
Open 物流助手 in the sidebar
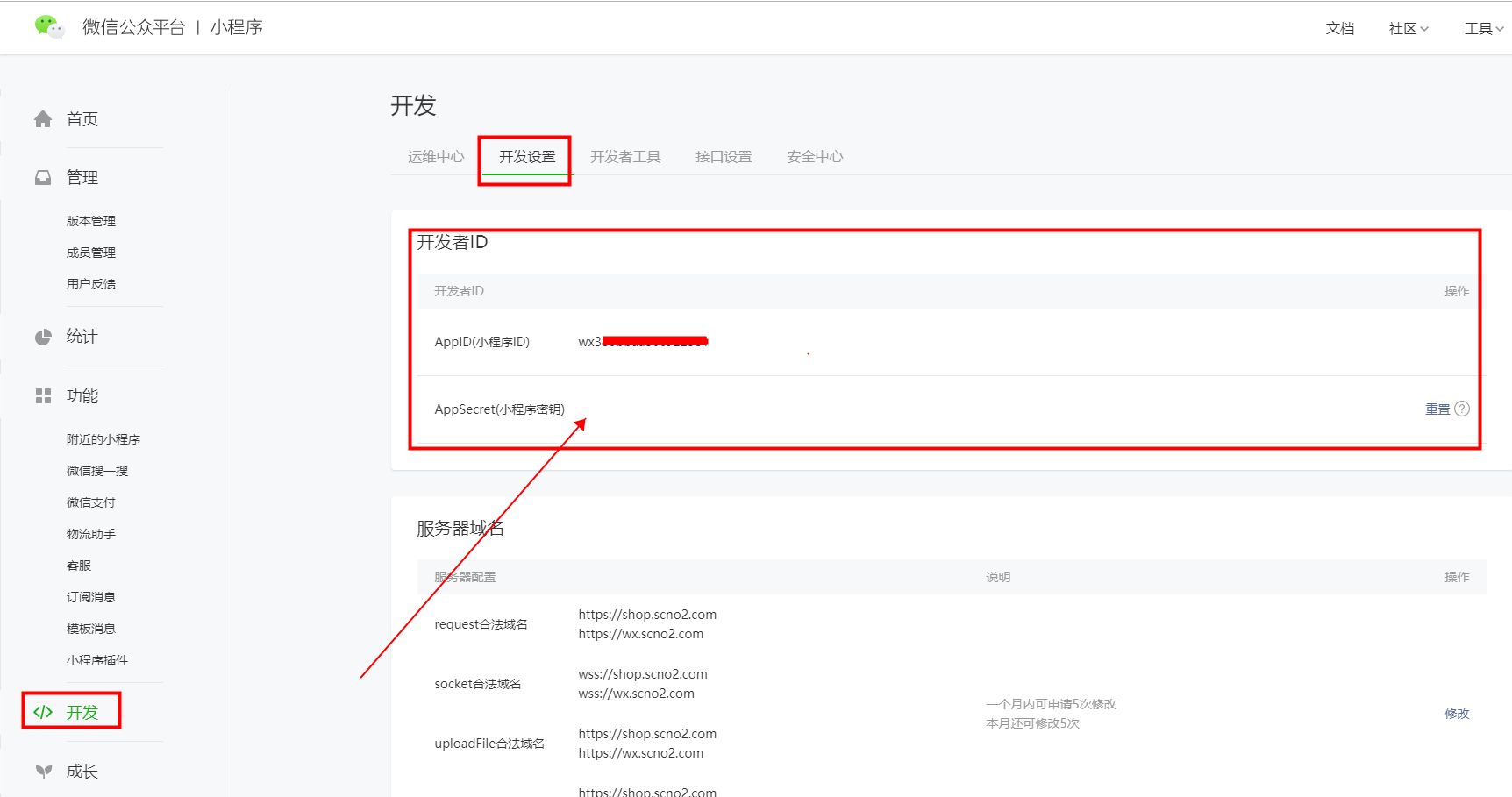coord(91,534)
